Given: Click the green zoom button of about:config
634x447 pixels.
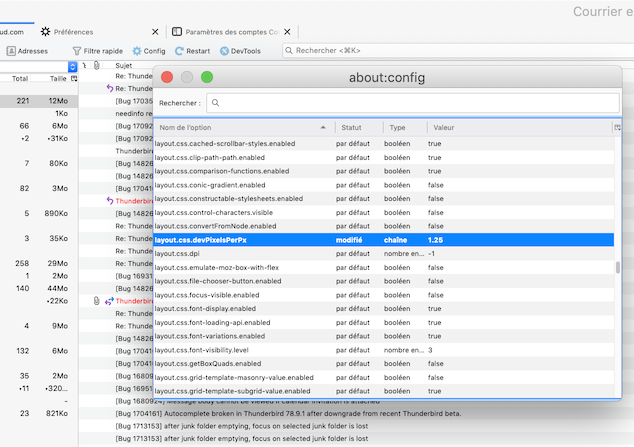Looking at the screenshot, I should (x=207, y=77).
